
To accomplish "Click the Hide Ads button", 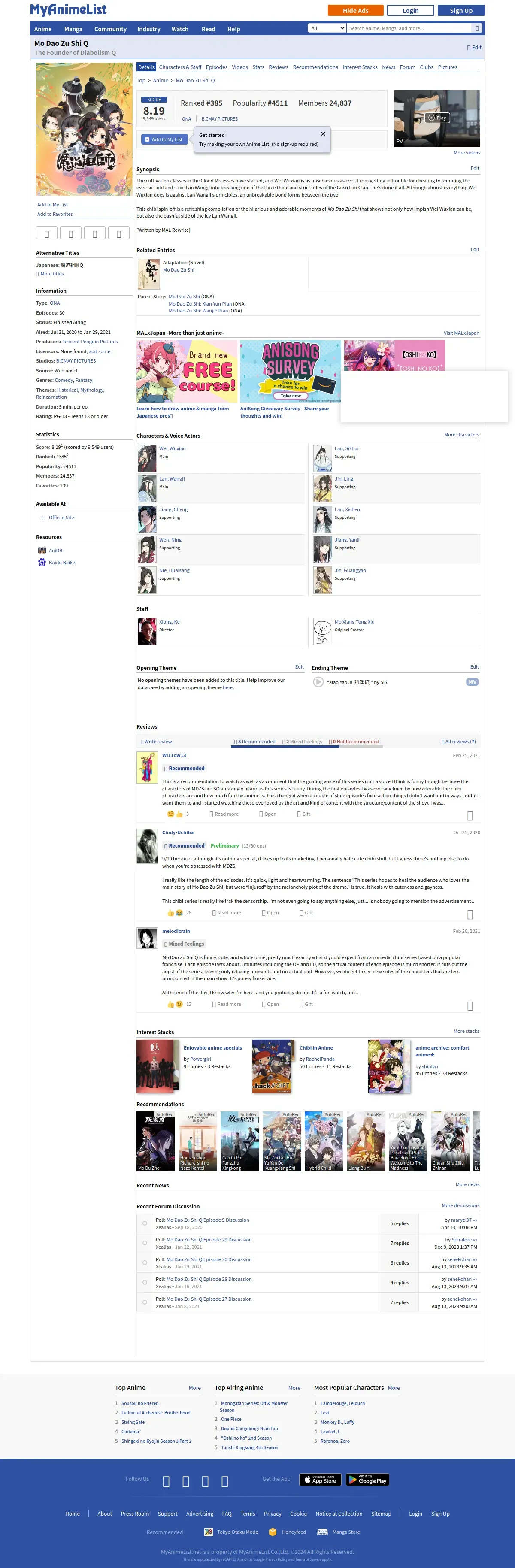I will 355,10.
